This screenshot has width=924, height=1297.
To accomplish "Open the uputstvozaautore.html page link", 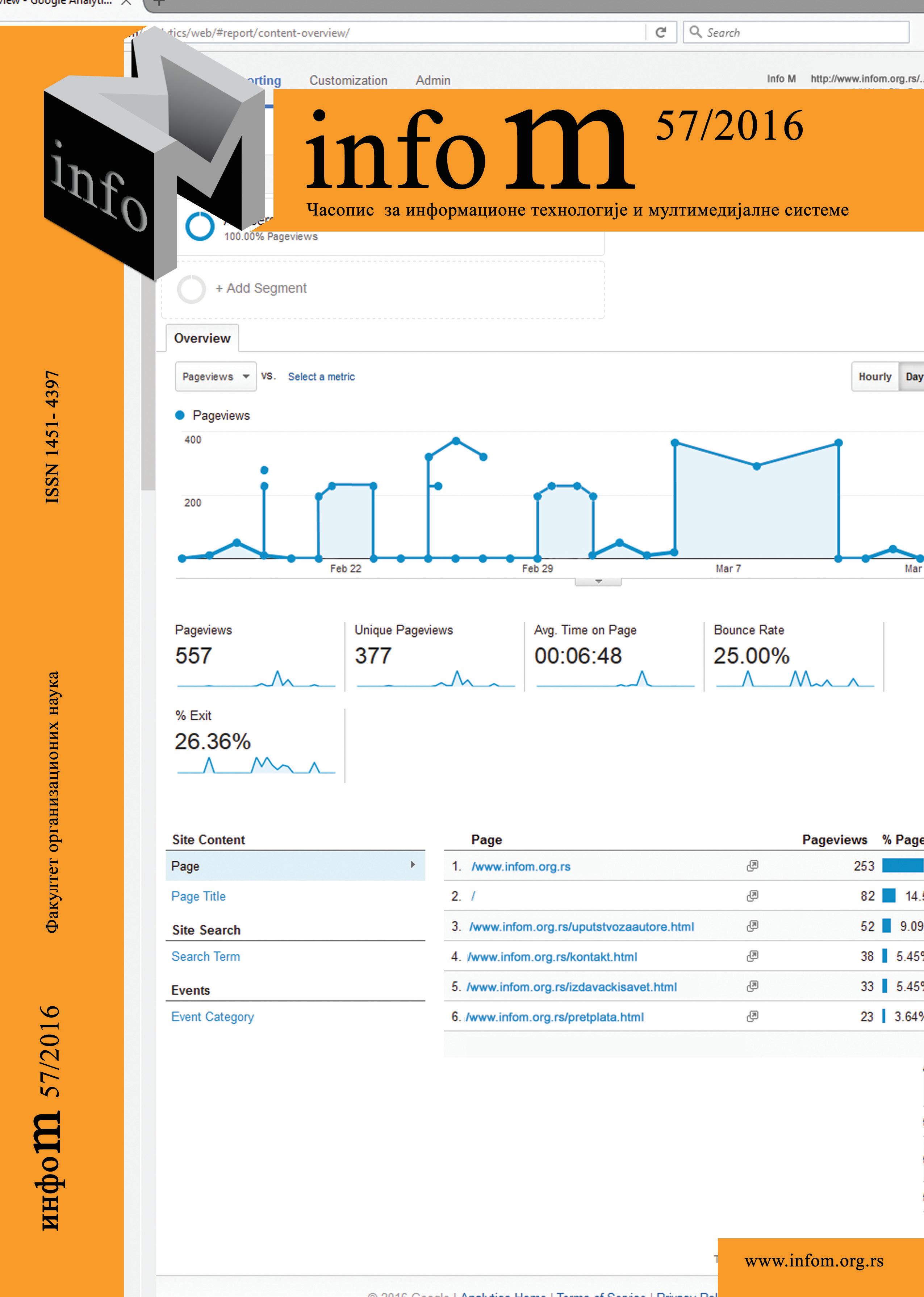I will click(x=581, y=927).
